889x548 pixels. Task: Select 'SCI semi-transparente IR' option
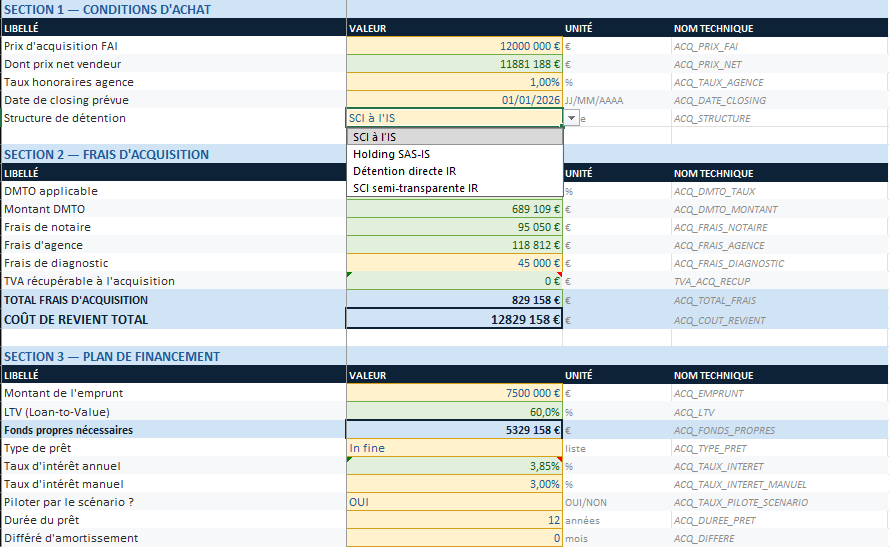tap(455, 188)
